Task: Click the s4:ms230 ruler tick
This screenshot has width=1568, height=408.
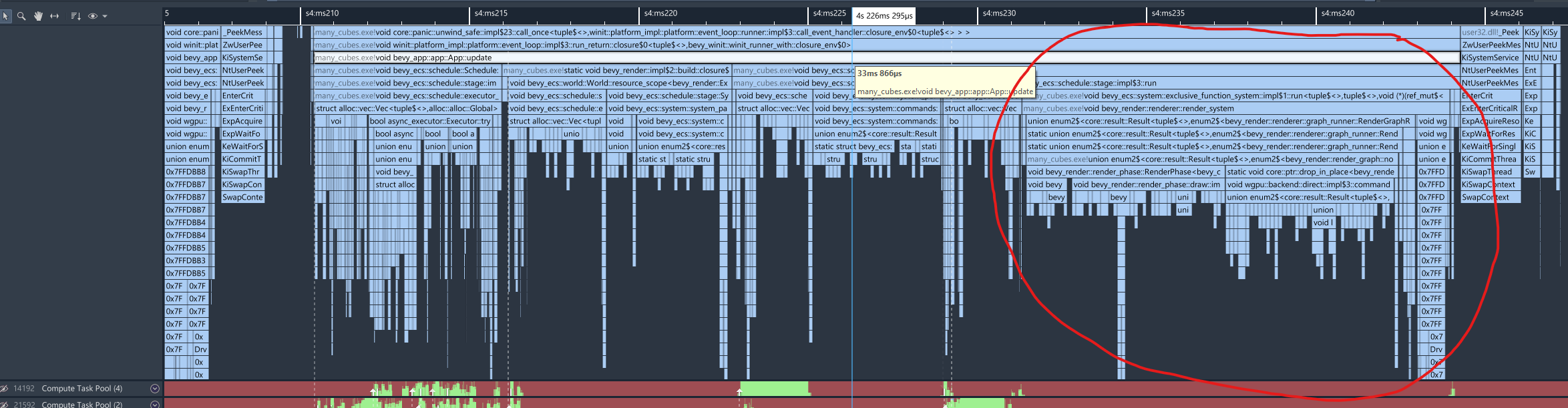Action: (x=998, y=13)
